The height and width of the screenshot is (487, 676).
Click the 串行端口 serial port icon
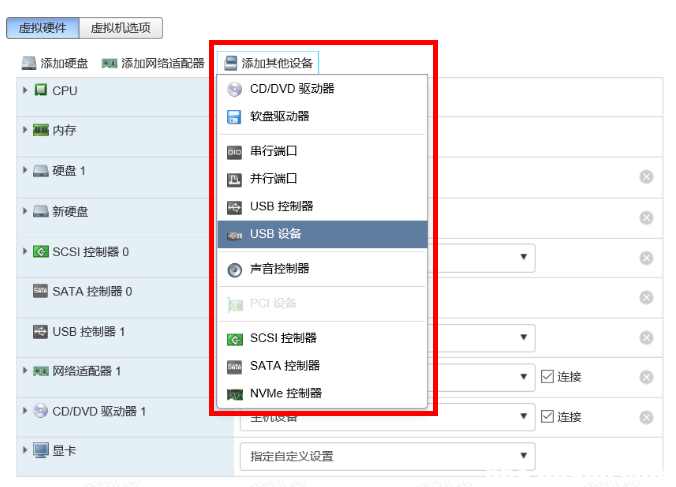(x=235, y=152)
